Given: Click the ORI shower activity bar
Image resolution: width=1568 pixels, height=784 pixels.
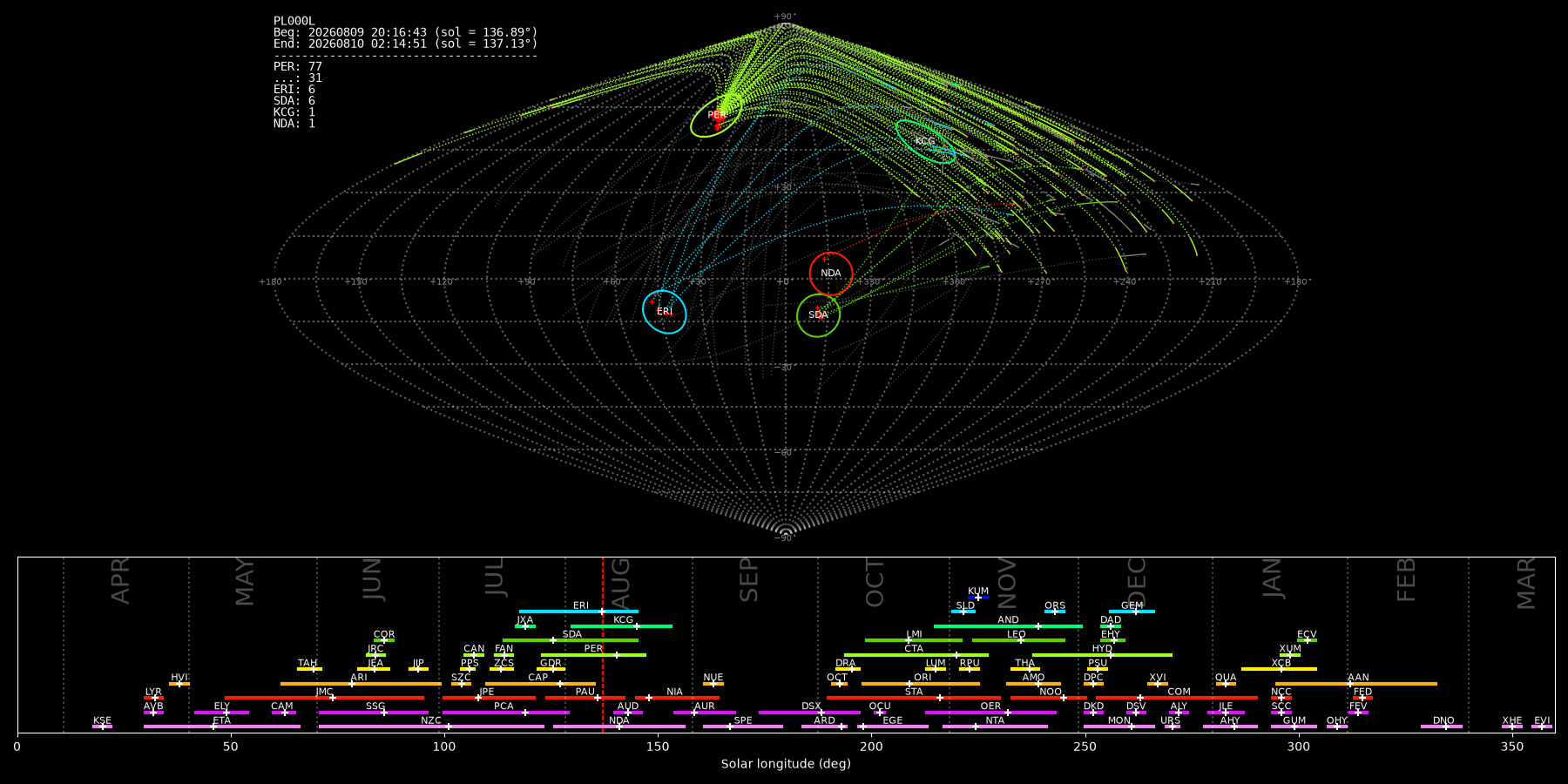Looking at the screenshot, I should click(x=921, y=684).
